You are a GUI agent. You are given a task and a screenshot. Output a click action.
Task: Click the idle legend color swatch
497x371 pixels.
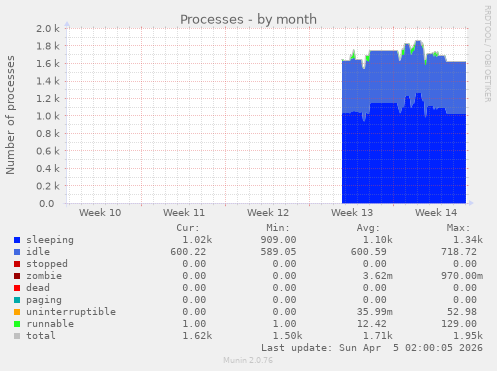tap(17, 252)
